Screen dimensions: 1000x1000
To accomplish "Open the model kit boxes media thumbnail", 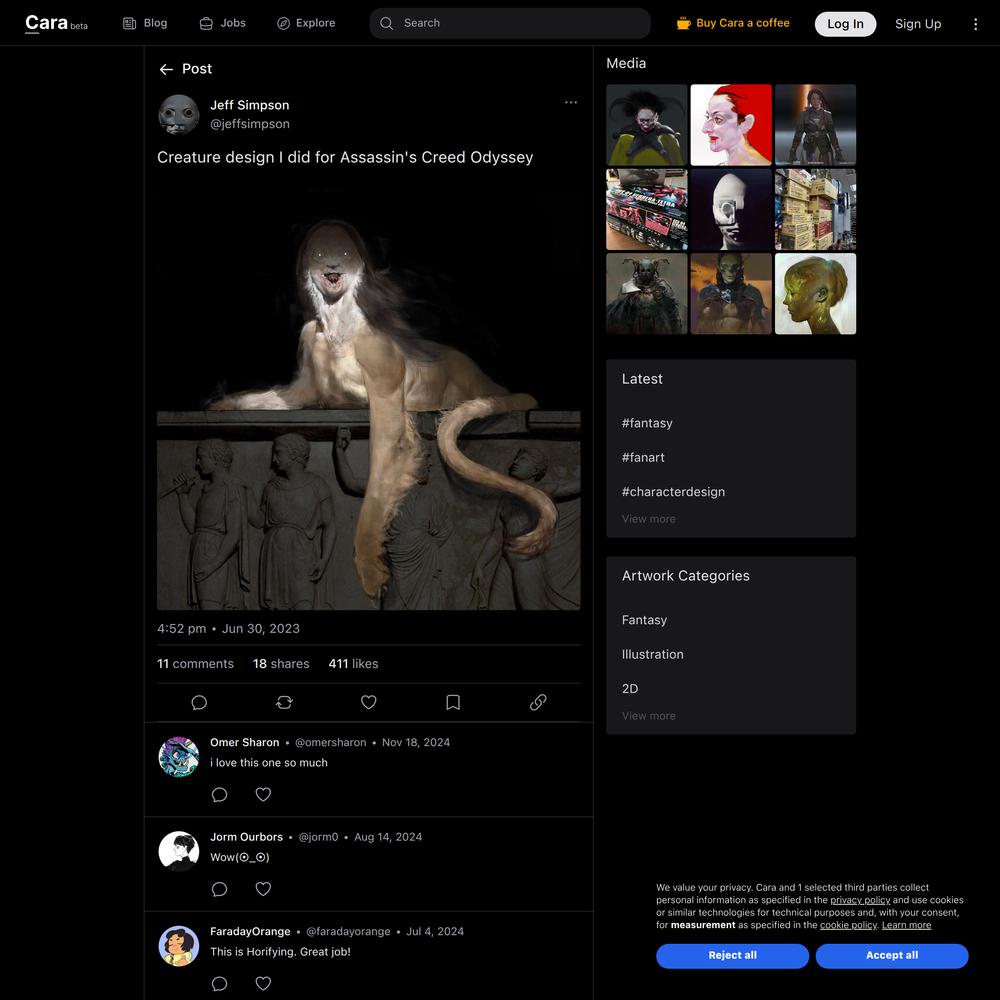I will point(647,209).
